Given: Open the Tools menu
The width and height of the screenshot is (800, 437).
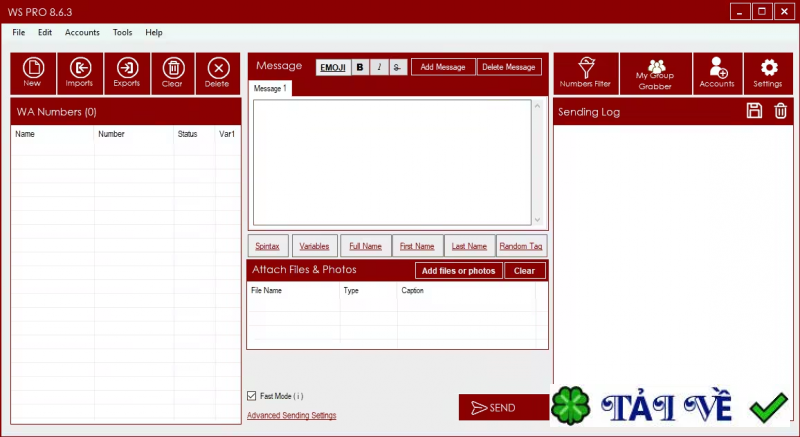Looking at the screenshot, I should [x=122, y=32].
